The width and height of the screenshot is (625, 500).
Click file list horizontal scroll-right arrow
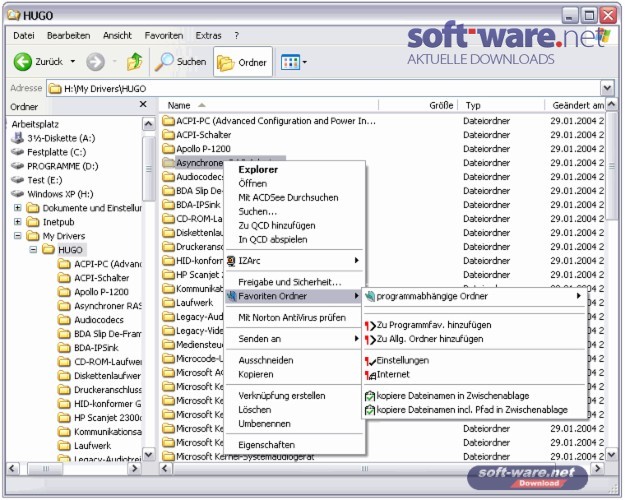pos(597,469)
